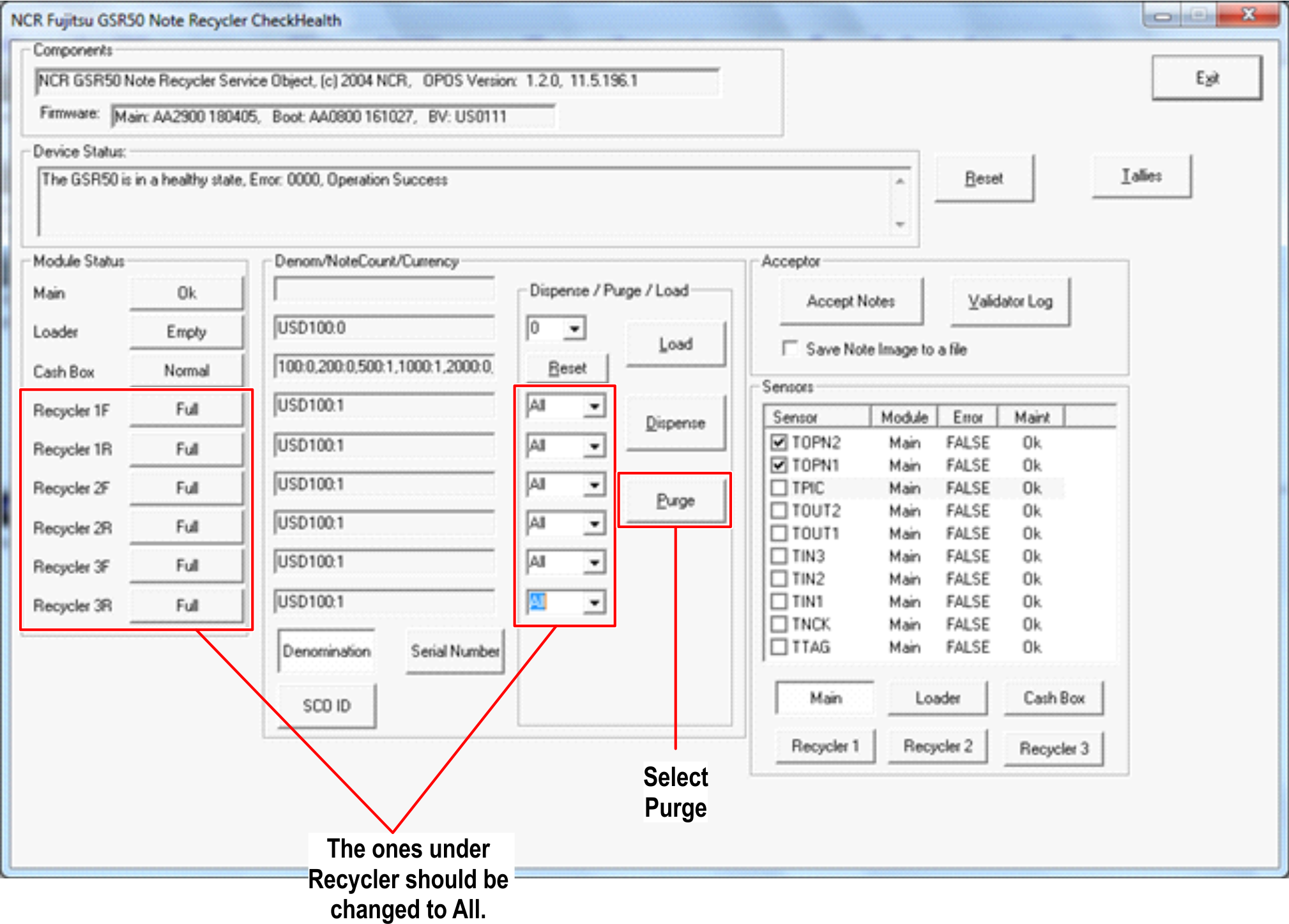Check the TOUT2 sensor checkbox

tap(778, 510)
